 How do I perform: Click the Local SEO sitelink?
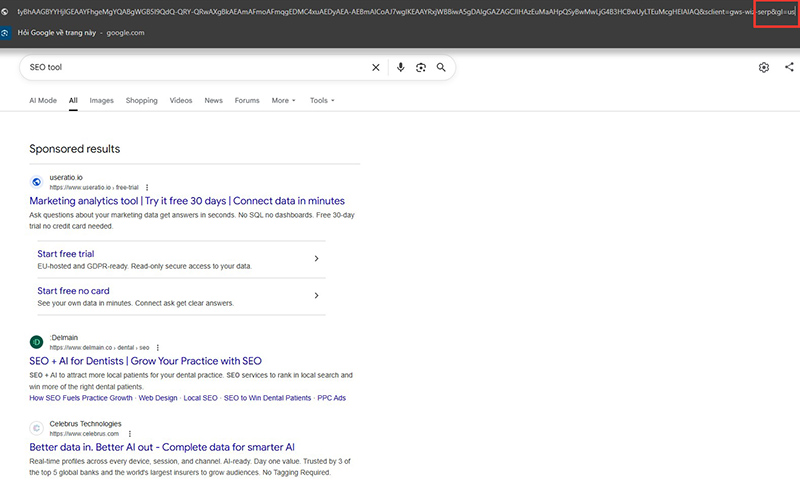pos(201,398)
